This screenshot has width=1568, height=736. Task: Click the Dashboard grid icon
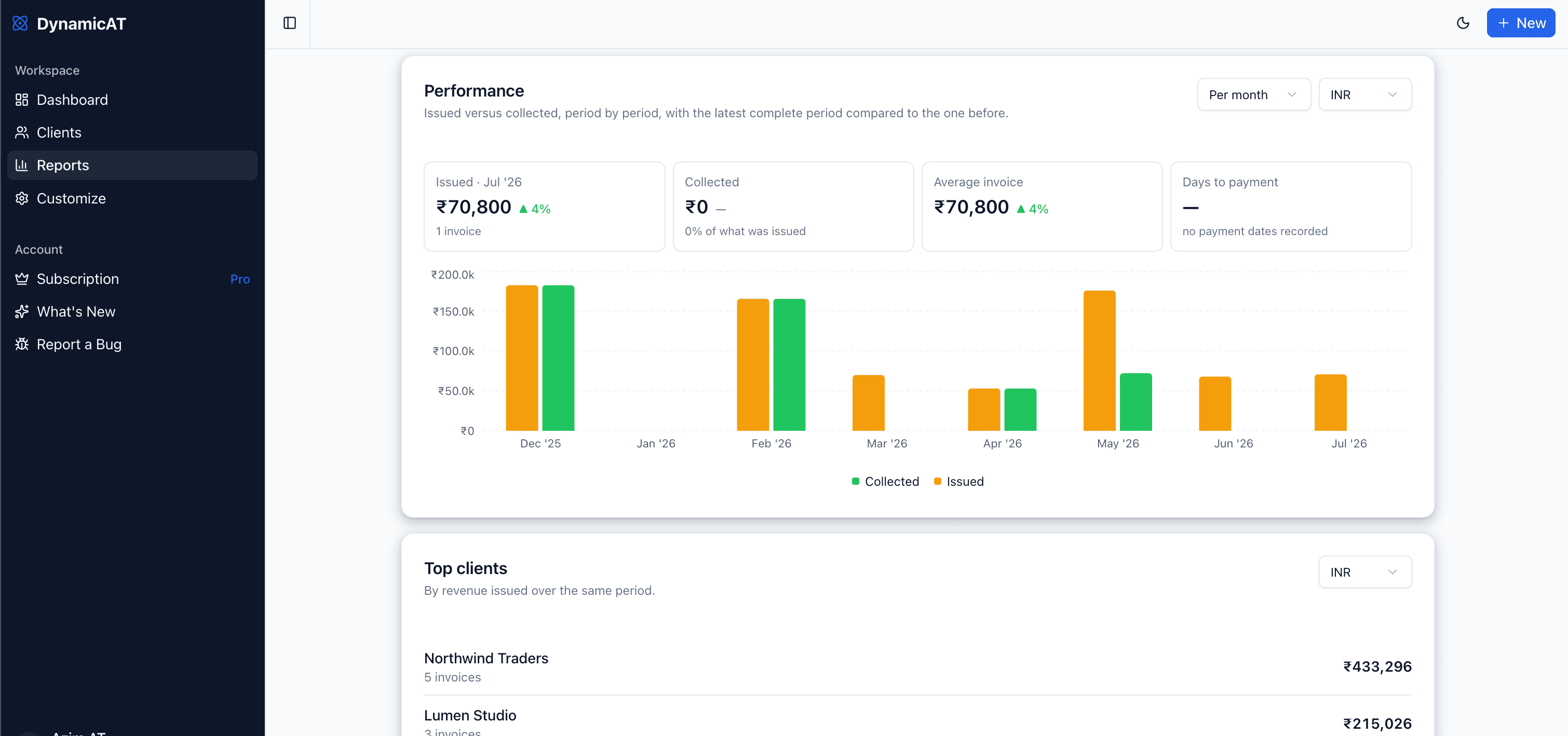point(22,99)
